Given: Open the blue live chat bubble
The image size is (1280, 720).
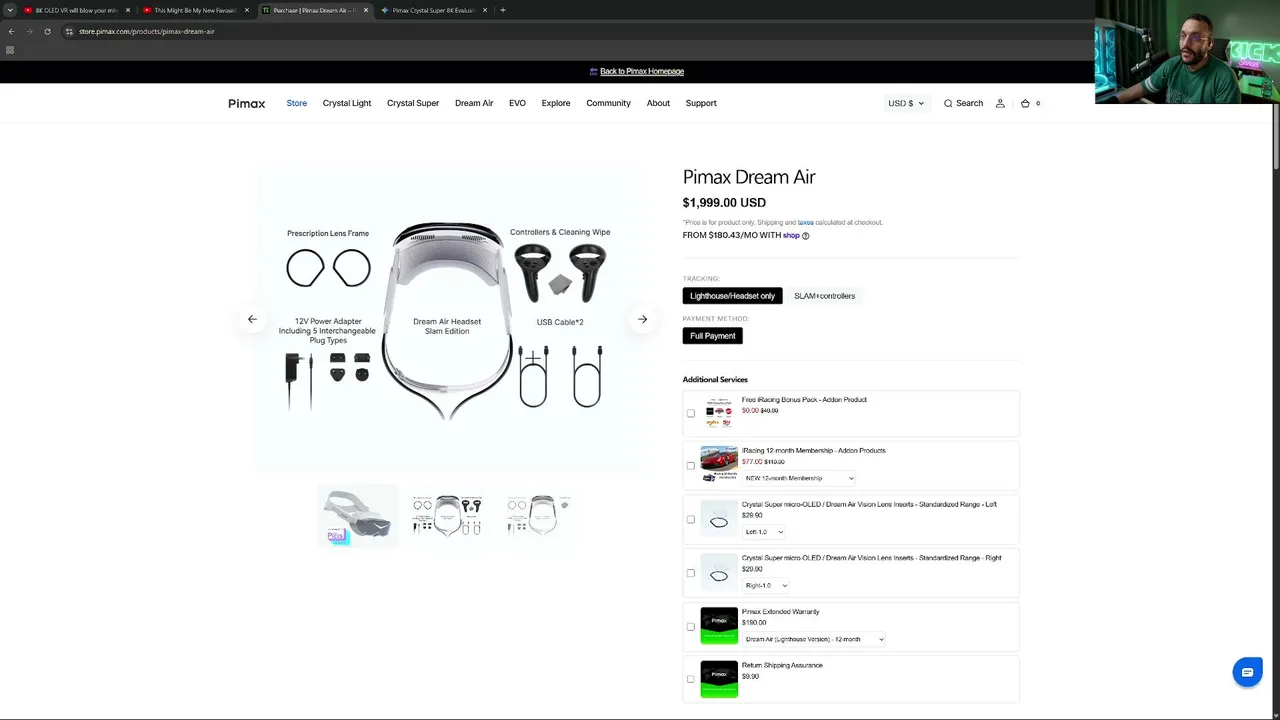Looking at the screenshot, I should (1247, 672).
